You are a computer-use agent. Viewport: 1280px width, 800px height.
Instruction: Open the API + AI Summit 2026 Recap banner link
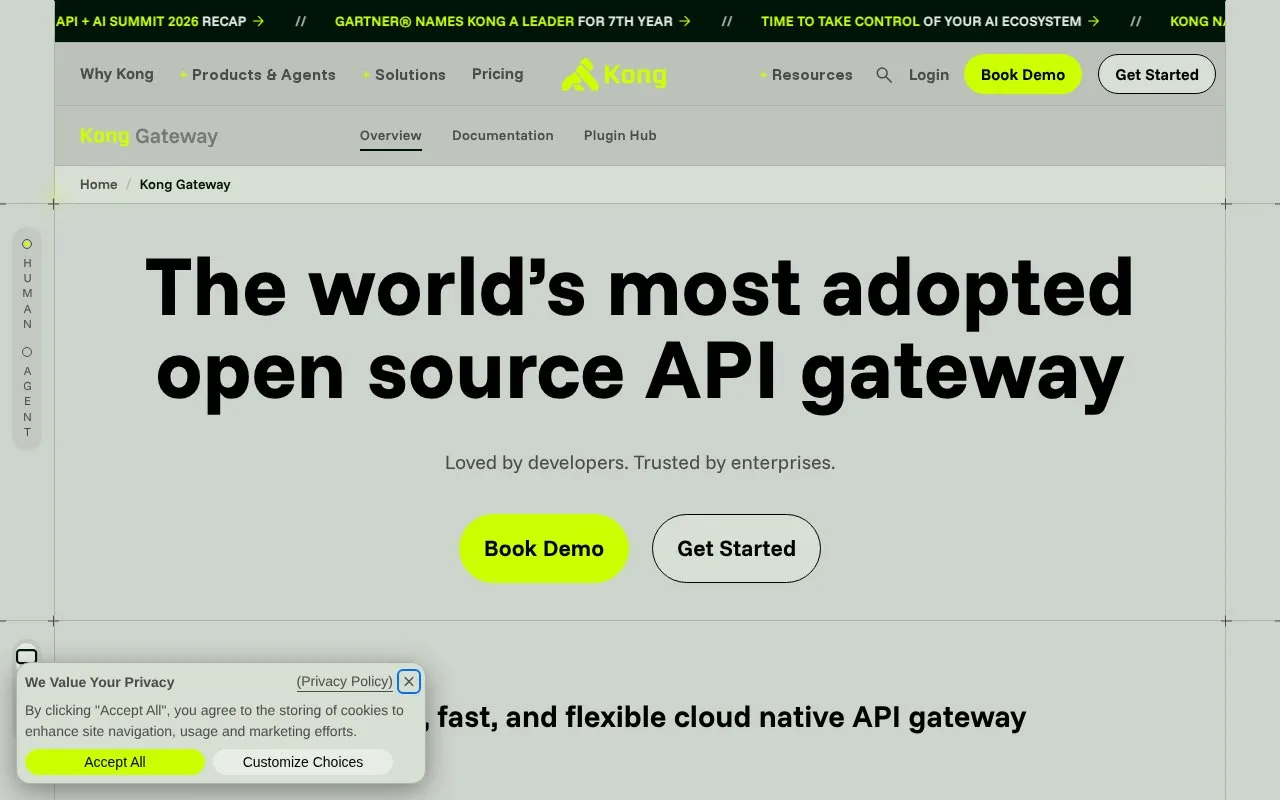click(x=160, y=21)
